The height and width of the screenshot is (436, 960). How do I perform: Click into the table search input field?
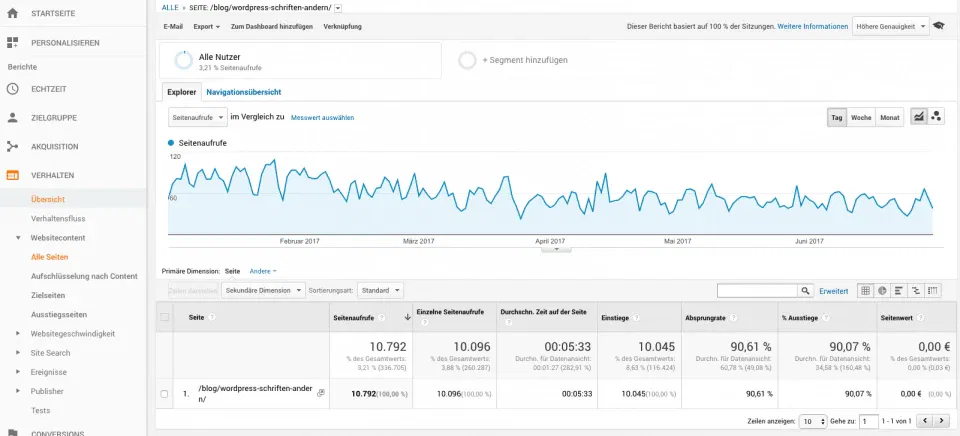pos(758,291)
